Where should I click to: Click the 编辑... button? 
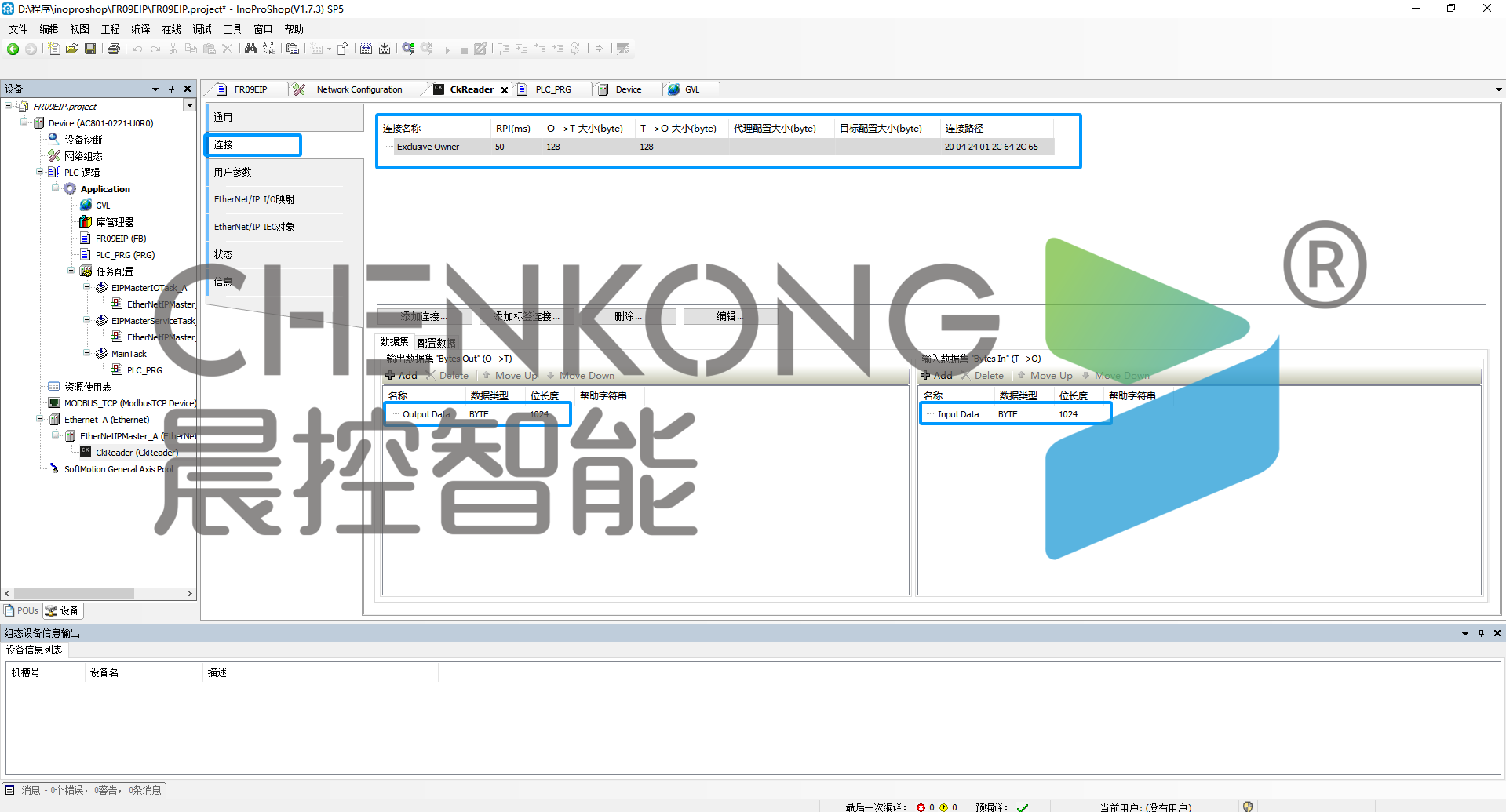pyautogui.click(x=729, y=316)
